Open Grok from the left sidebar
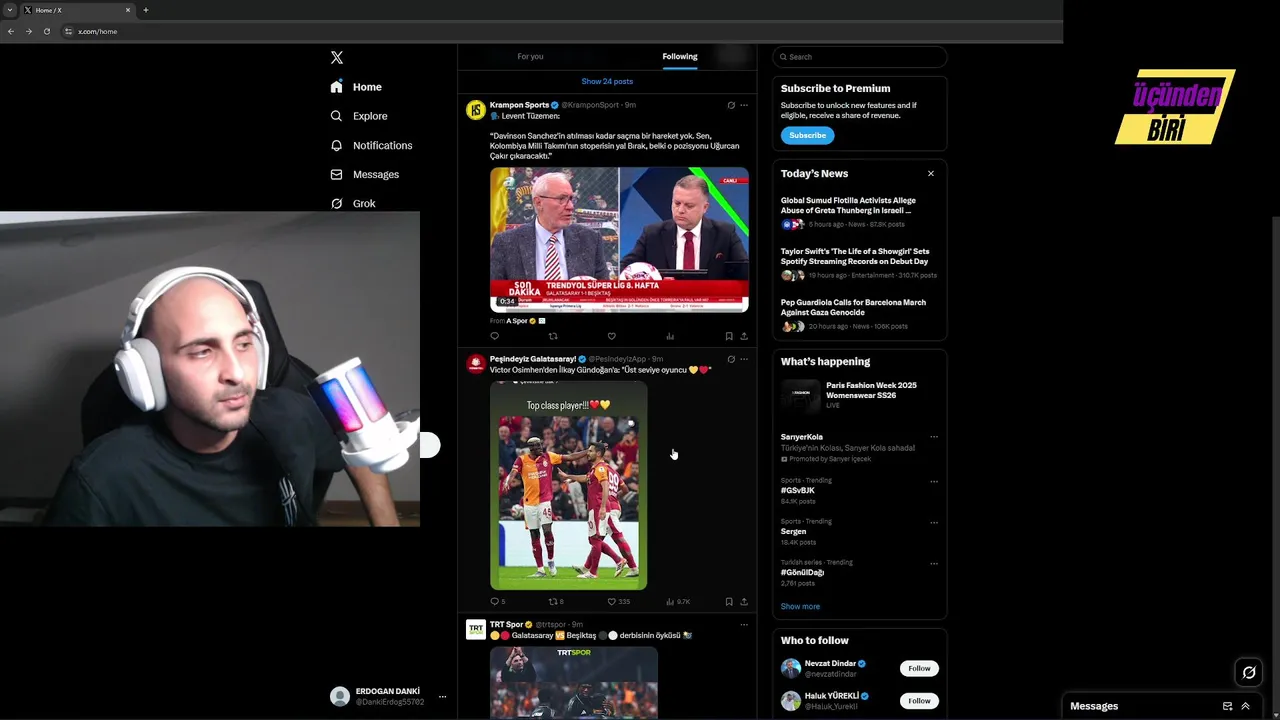Image resolution: width=1280 pixels, height=720 pixels. tap(353, 203)
